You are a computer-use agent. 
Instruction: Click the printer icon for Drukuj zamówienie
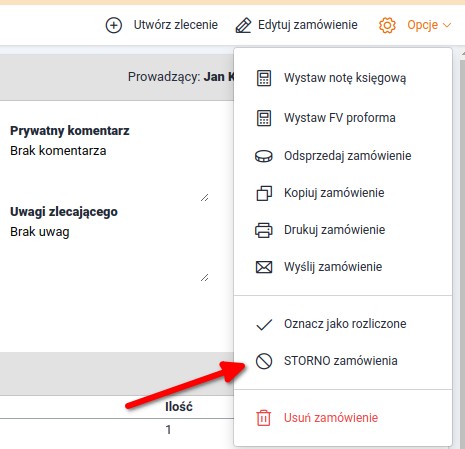[x=264, y=230]
